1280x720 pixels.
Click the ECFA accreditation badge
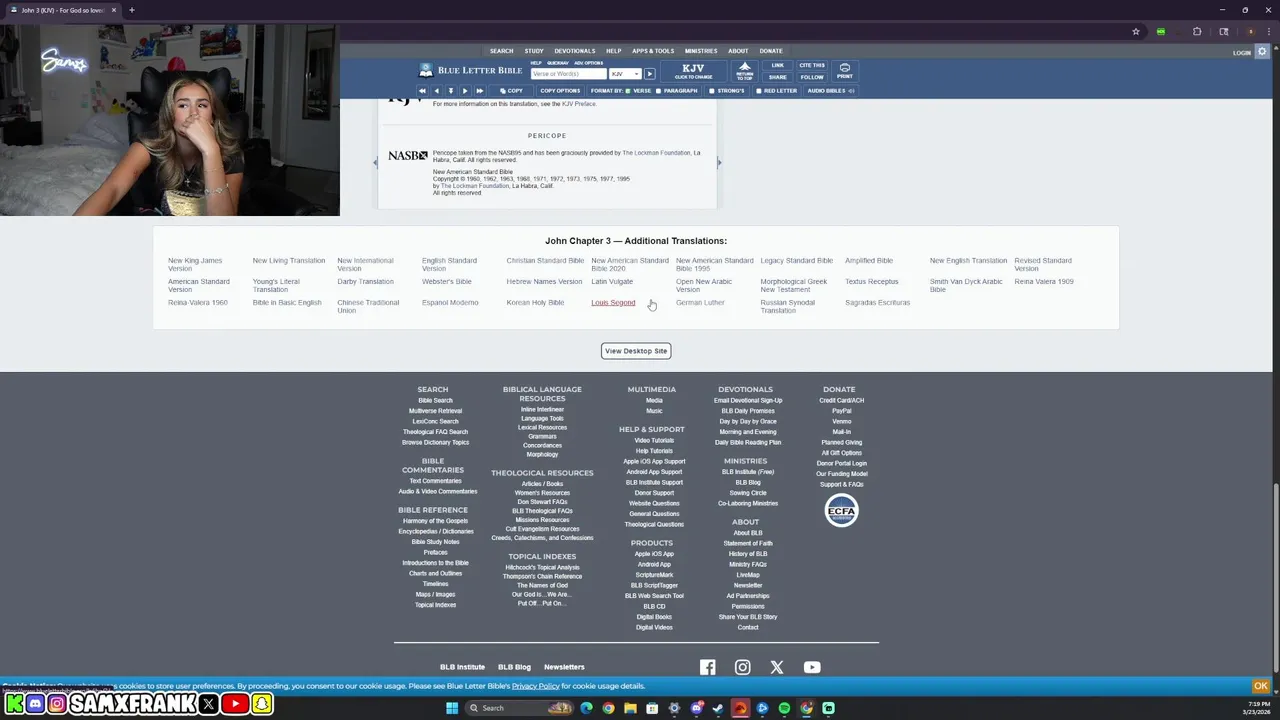coord(841,510)
